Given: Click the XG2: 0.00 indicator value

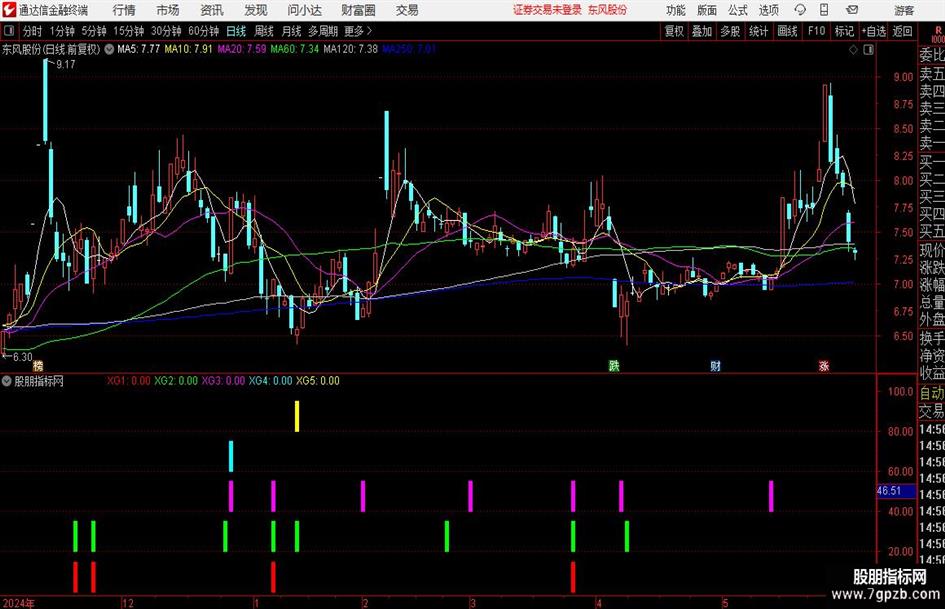Looking at the screenshot, I should click(176, 381).
